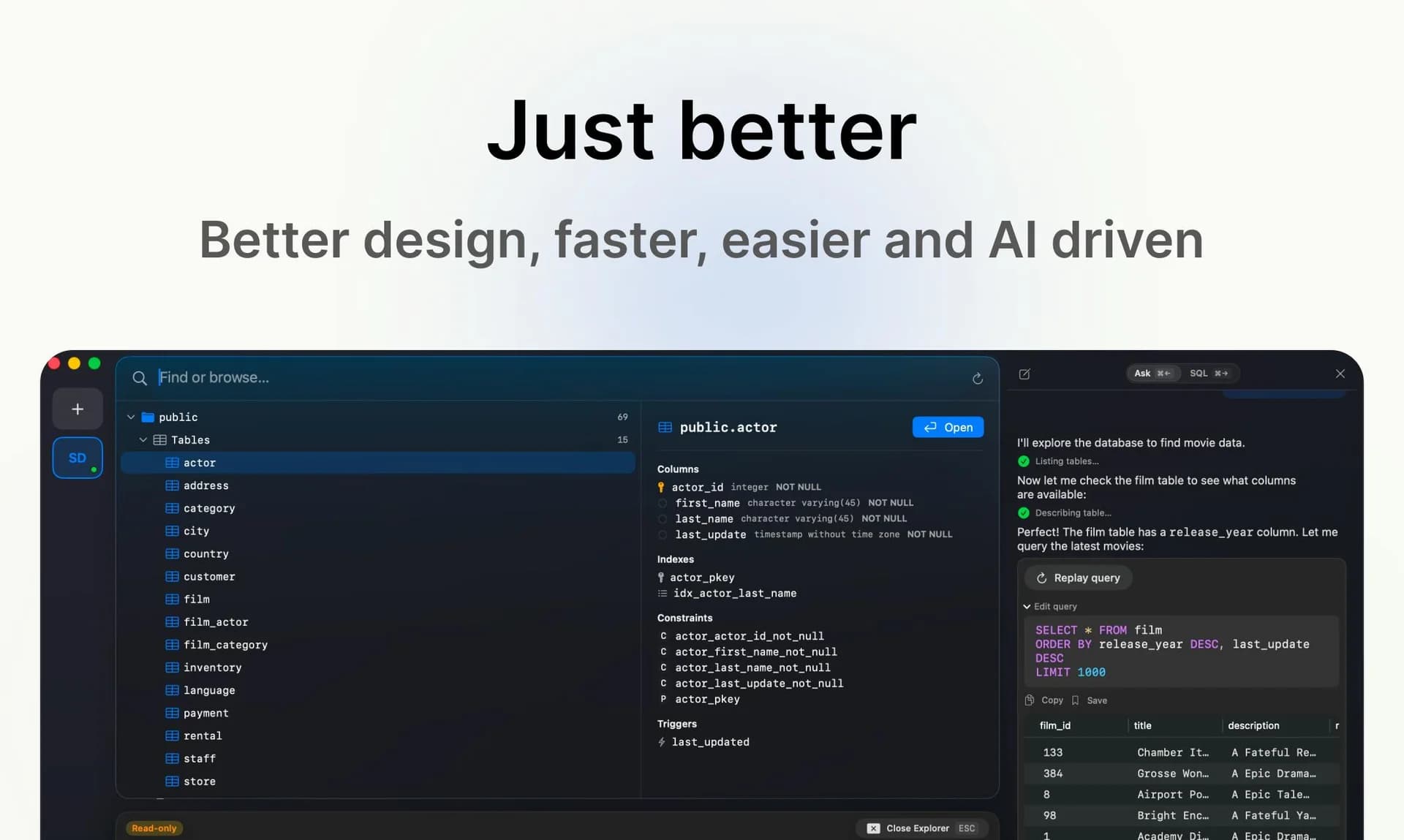1404x840 pixels.
Task: Click the green check next to Describing table
Action: (x=1024, y=513)
